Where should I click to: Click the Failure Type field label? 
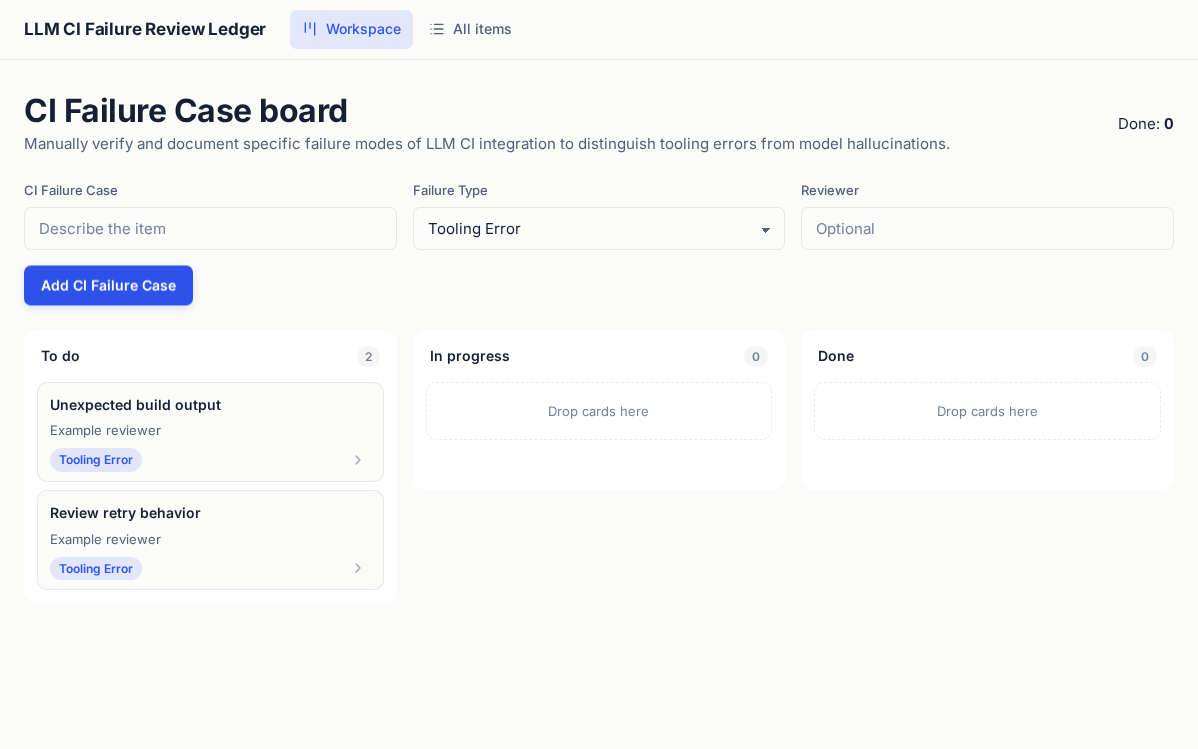point(450,190)
